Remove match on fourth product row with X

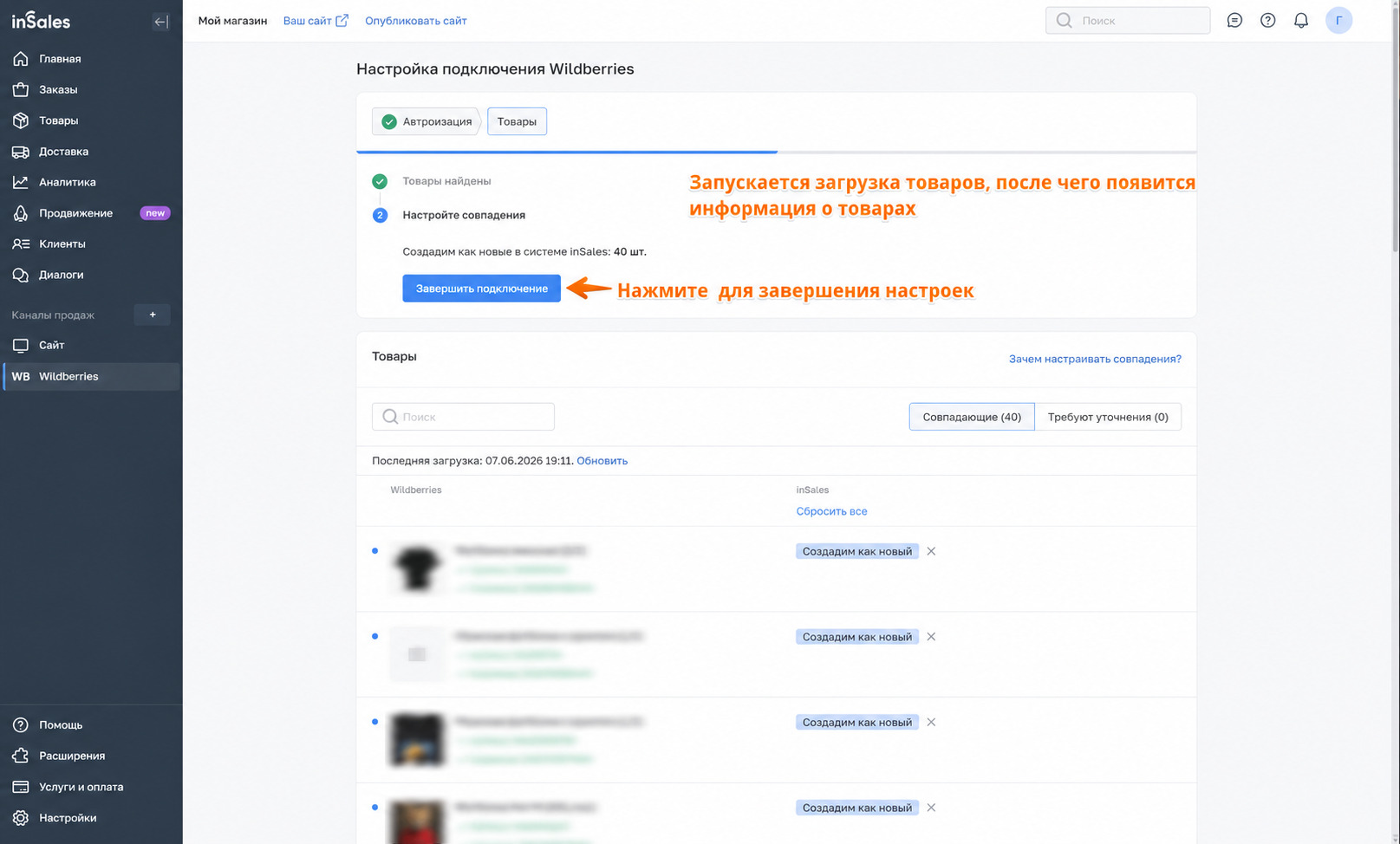coord(931,808)
